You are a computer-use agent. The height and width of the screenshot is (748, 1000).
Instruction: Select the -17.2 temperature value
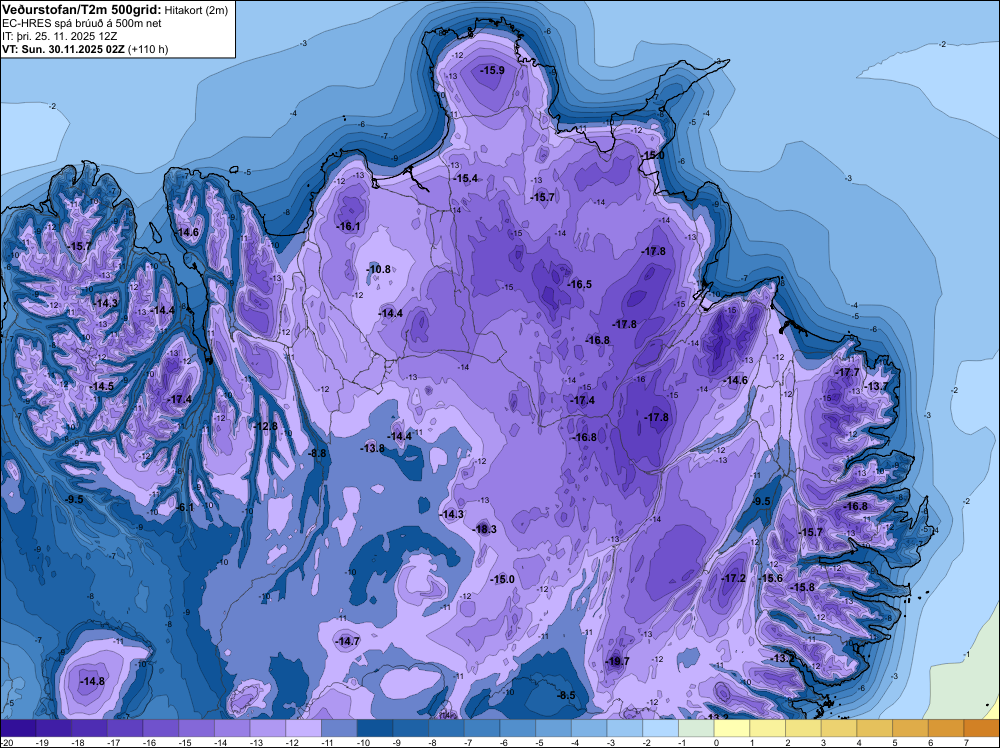pos(733,578)
